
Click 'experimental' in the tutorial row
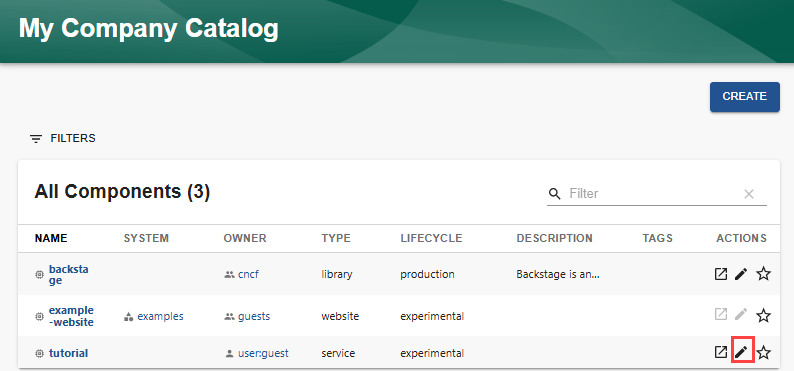coord(432,353)
